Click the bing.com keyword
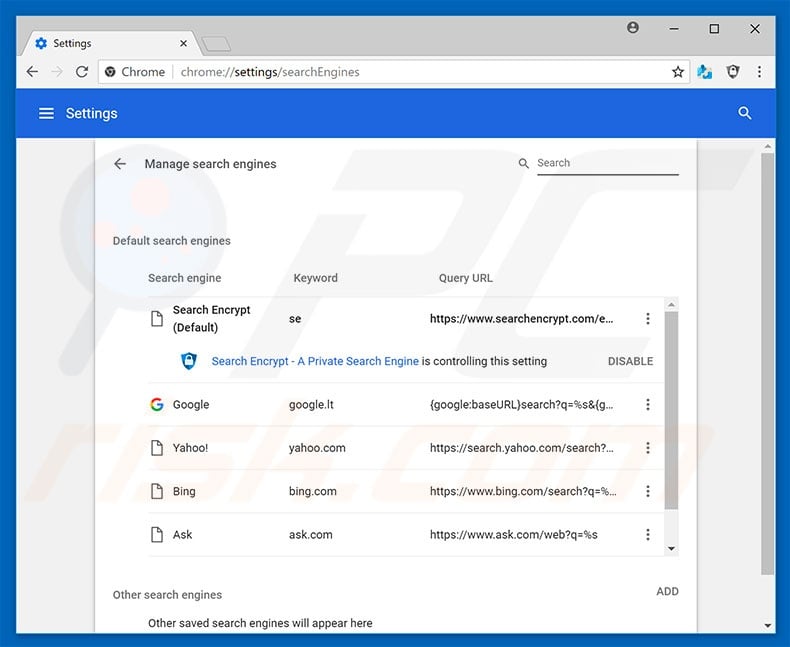 coord(312,491)
